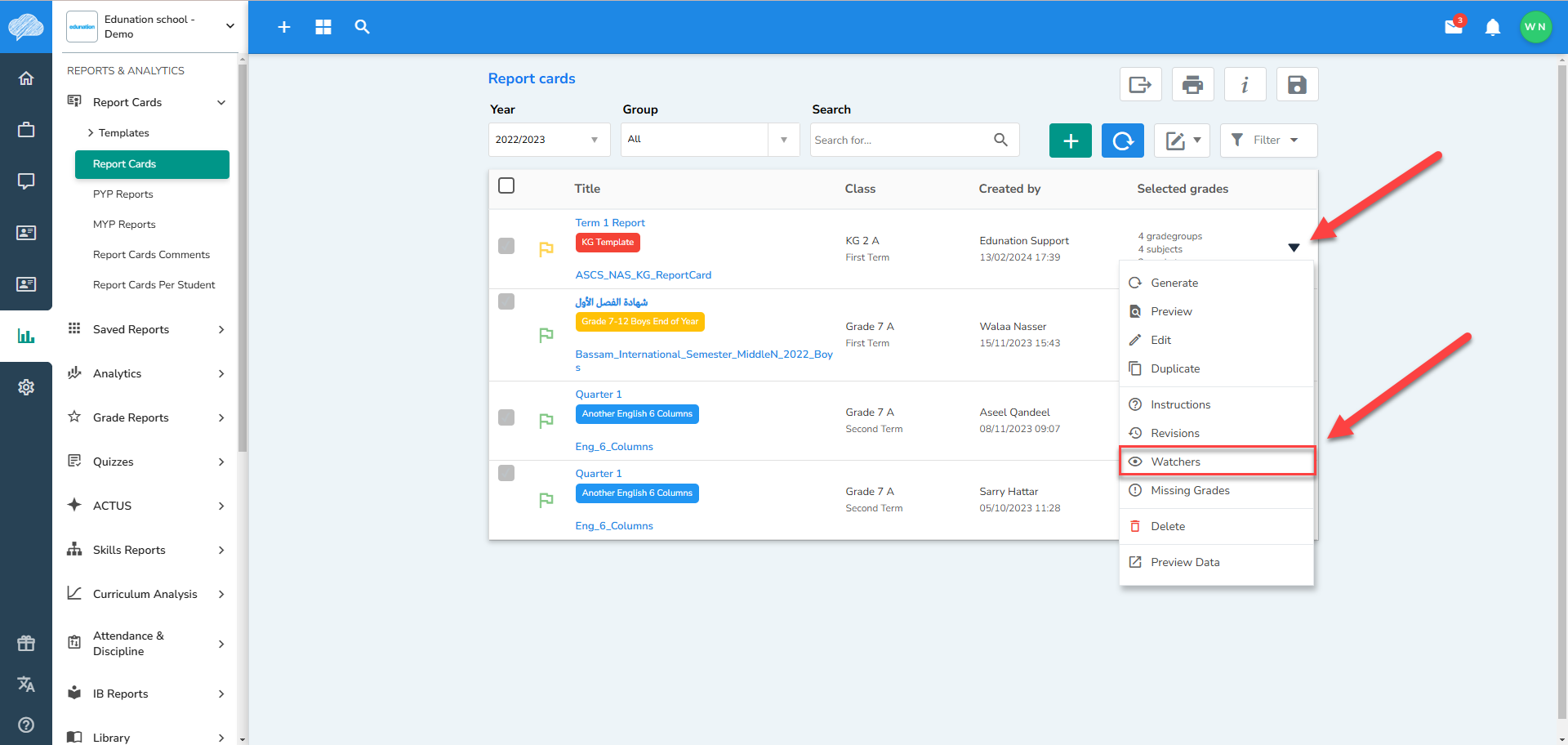
Task: Open the bar chart reports icon in rail
Action: [26, 336]
